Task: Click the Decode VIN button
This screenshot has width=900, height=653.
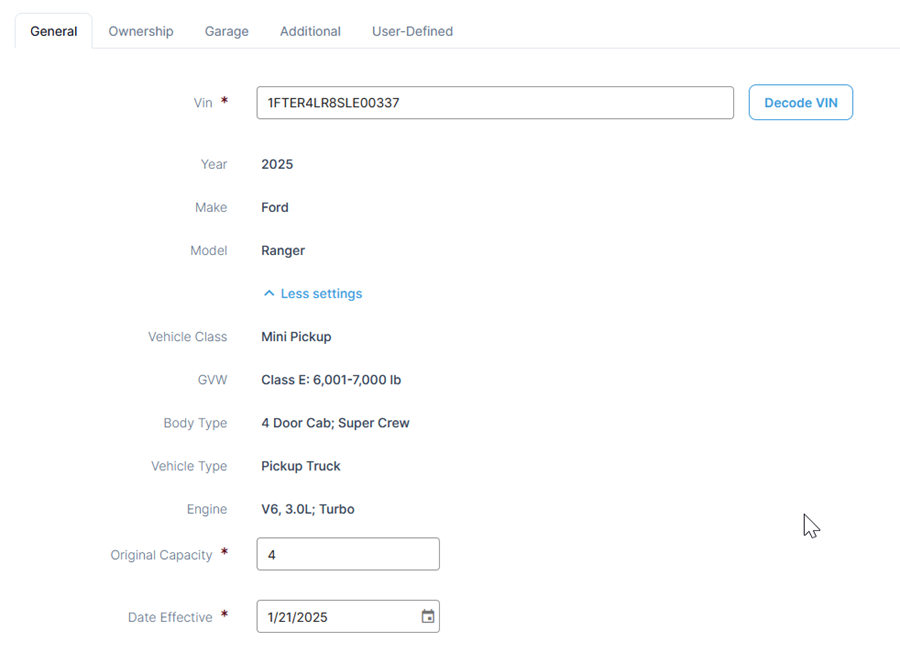Action: coord(801,103)
